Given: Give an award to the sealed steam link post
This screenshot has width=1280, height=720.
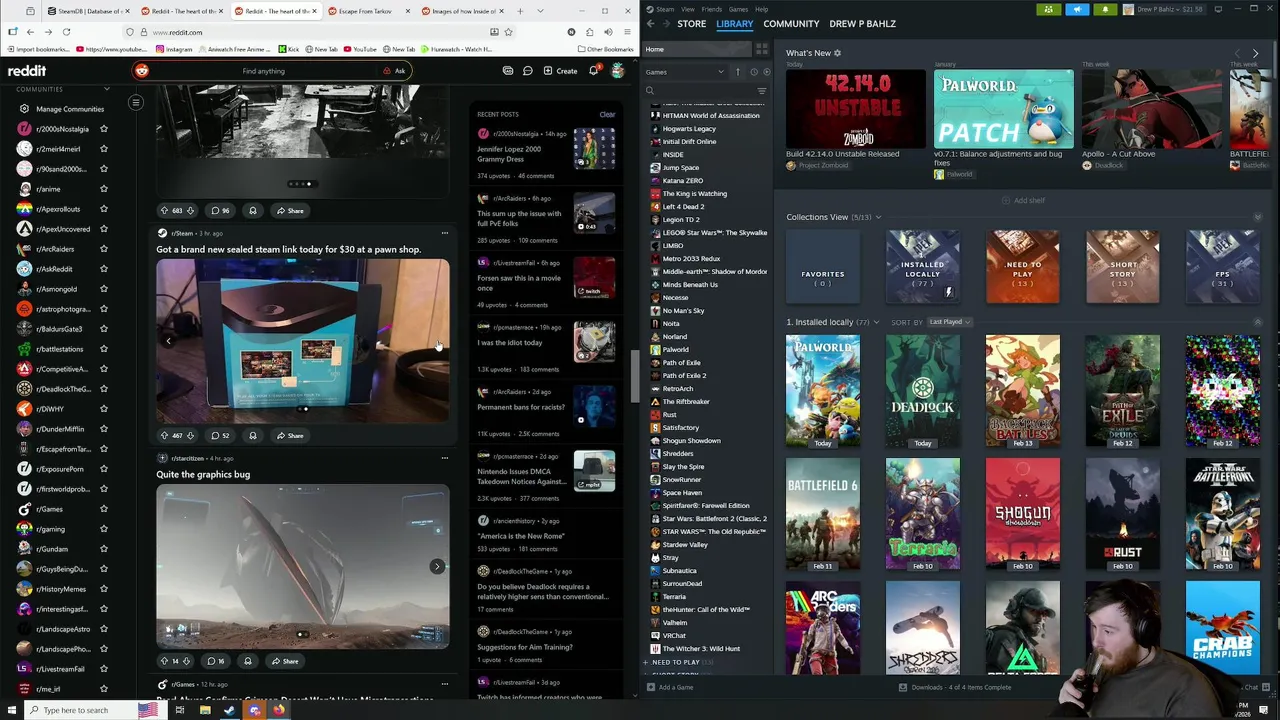Looking at the screenshot, I should [252, 436].
